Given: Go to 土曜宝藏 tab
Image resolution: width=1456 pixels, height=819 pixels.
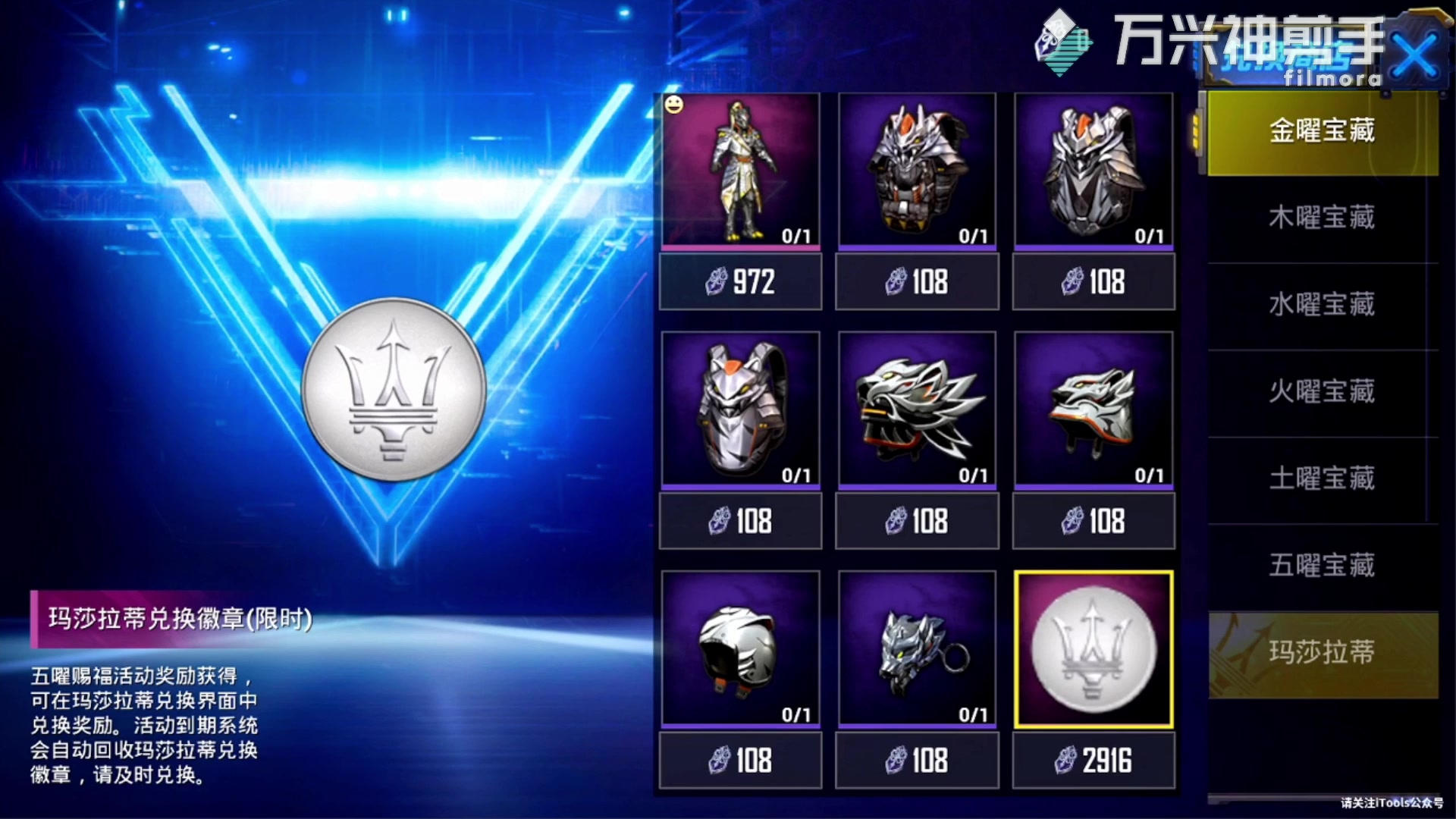Looking at the screenshot, I should 1323,479.
